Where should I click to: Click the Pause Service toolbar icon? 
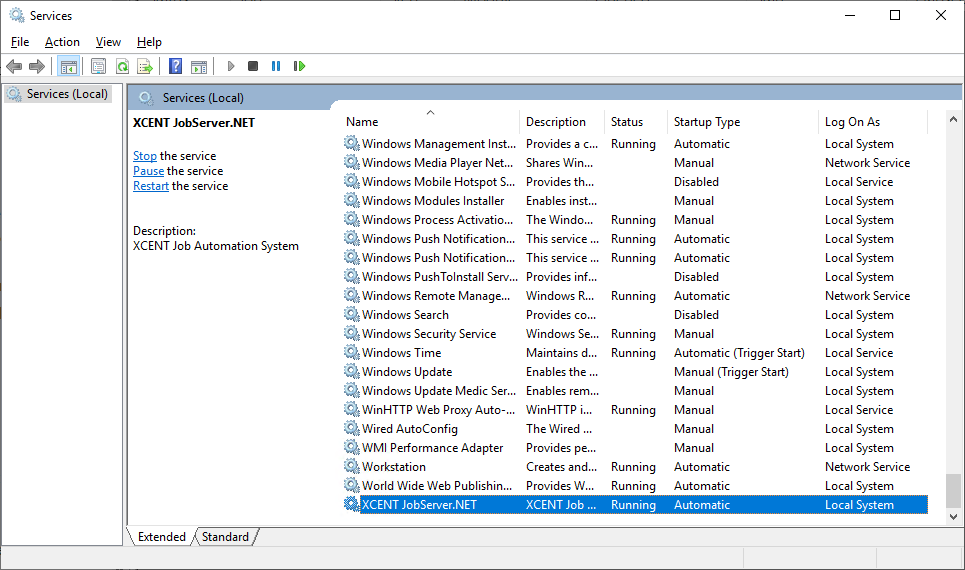pyautogui.click(x=276, y=66)
